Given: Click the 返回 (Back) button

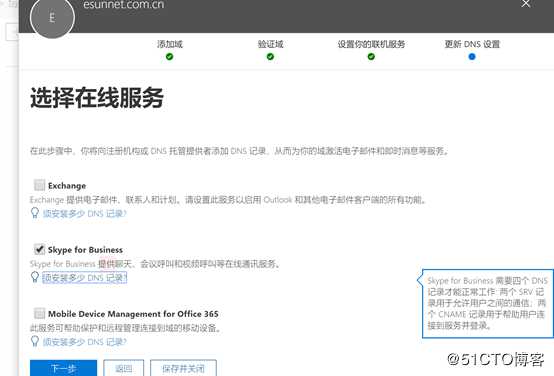Looking at the screenshot, I should point(124,368).
